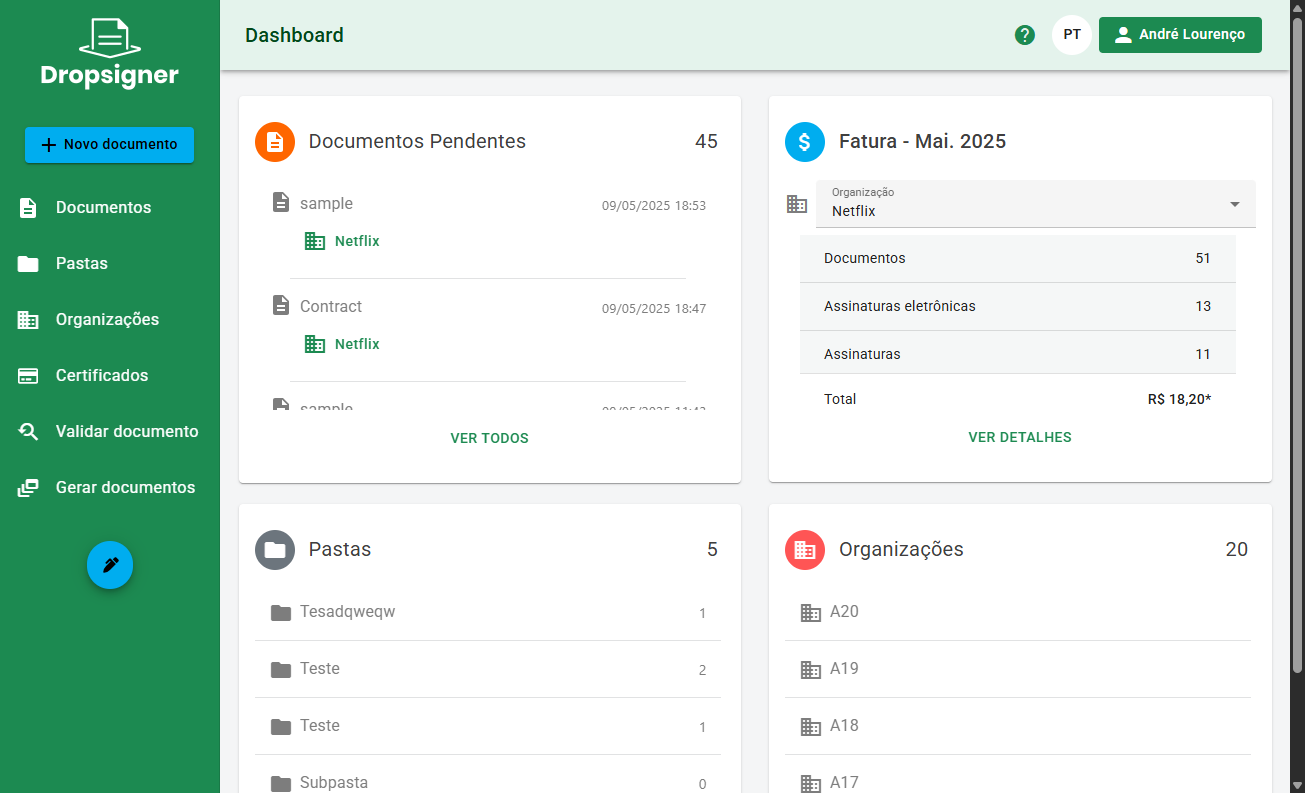Click the blue dollar Fatura icon
Image resolution: width=1305 pixels, height=793 pixels.
(805, 142)
